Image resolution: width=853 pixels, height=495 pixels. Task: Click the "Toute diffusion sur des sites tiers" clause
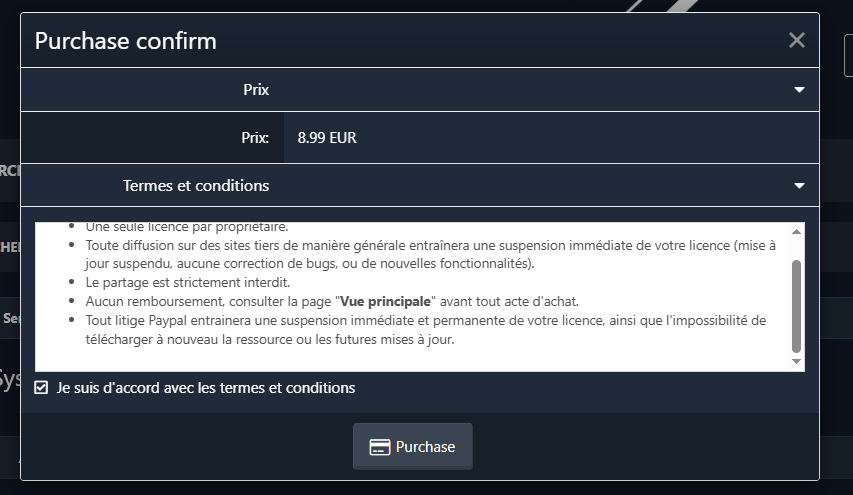[430, 254]
